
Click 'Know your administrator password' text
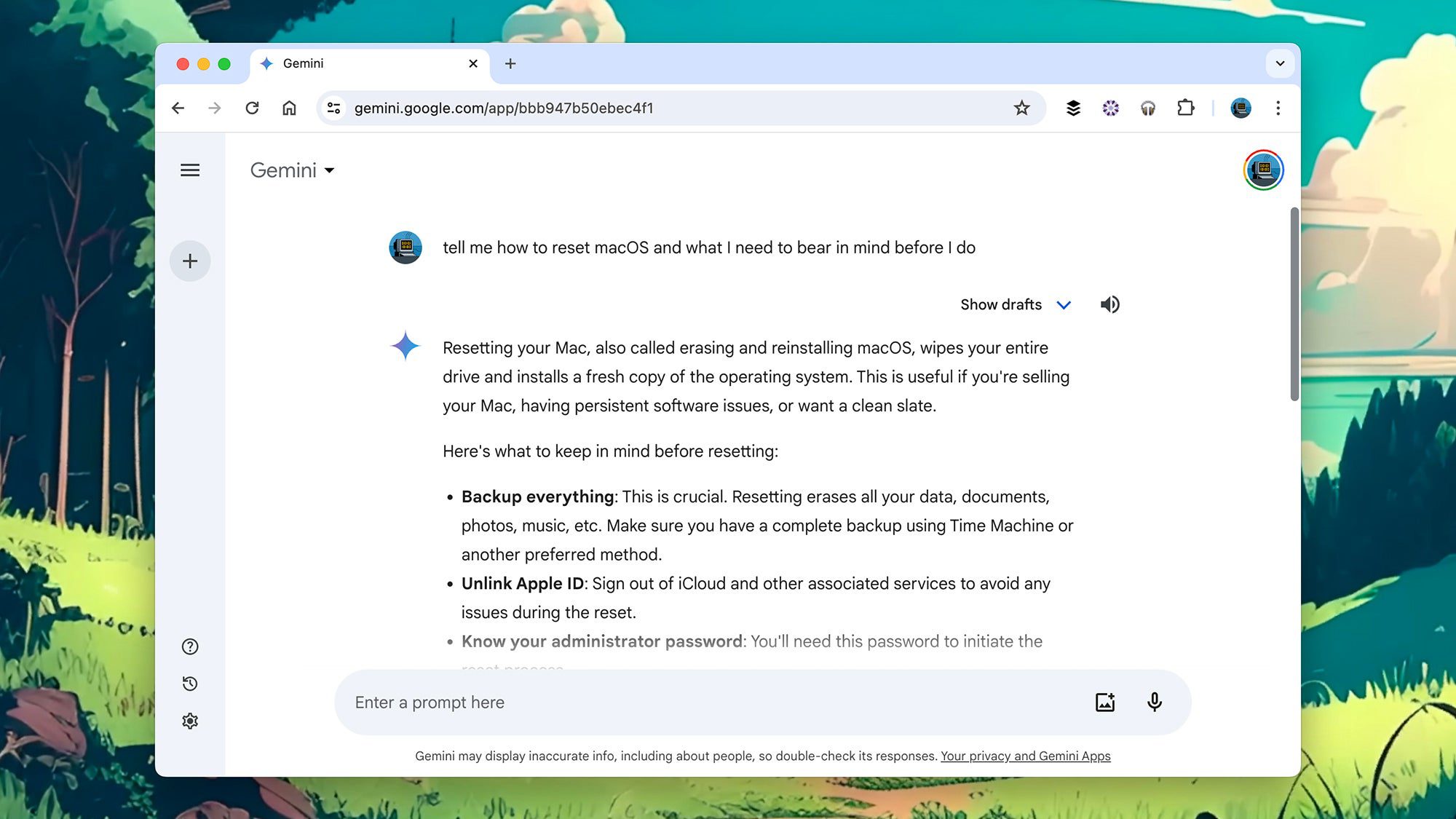click(x=602, y=641)
